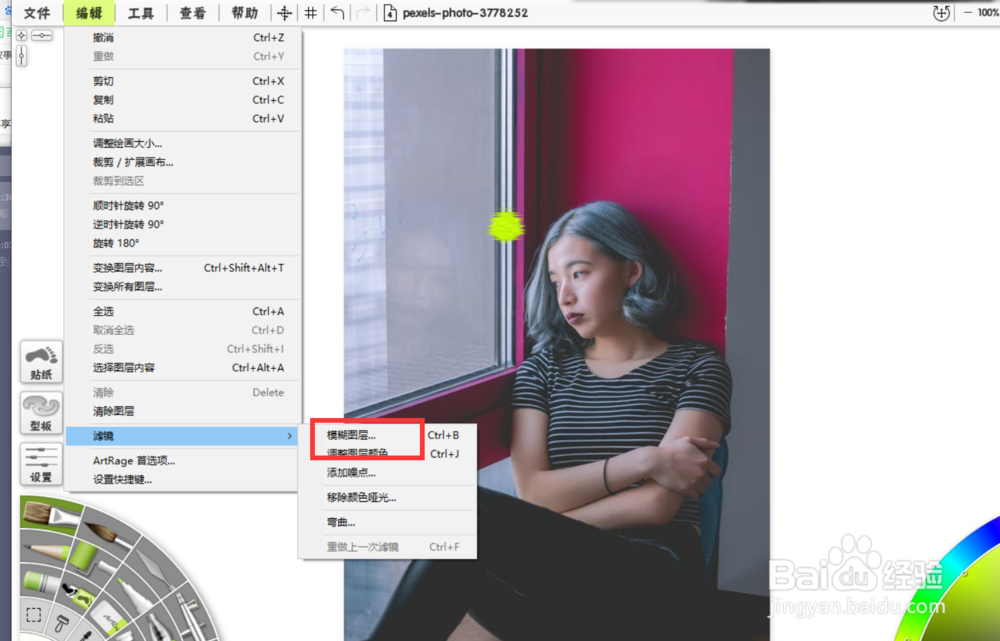The width and height of the screenshot is (1000, 641).
Task: Click the 100% zoom value
Action: click(989, 13)
